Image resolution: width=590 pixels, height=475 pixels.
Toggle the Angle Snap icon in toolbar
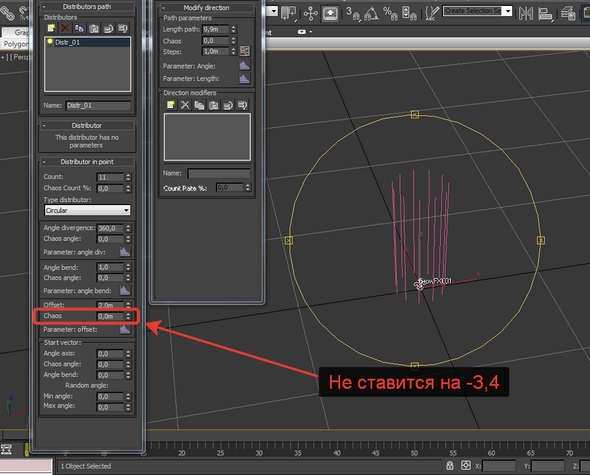371,14
